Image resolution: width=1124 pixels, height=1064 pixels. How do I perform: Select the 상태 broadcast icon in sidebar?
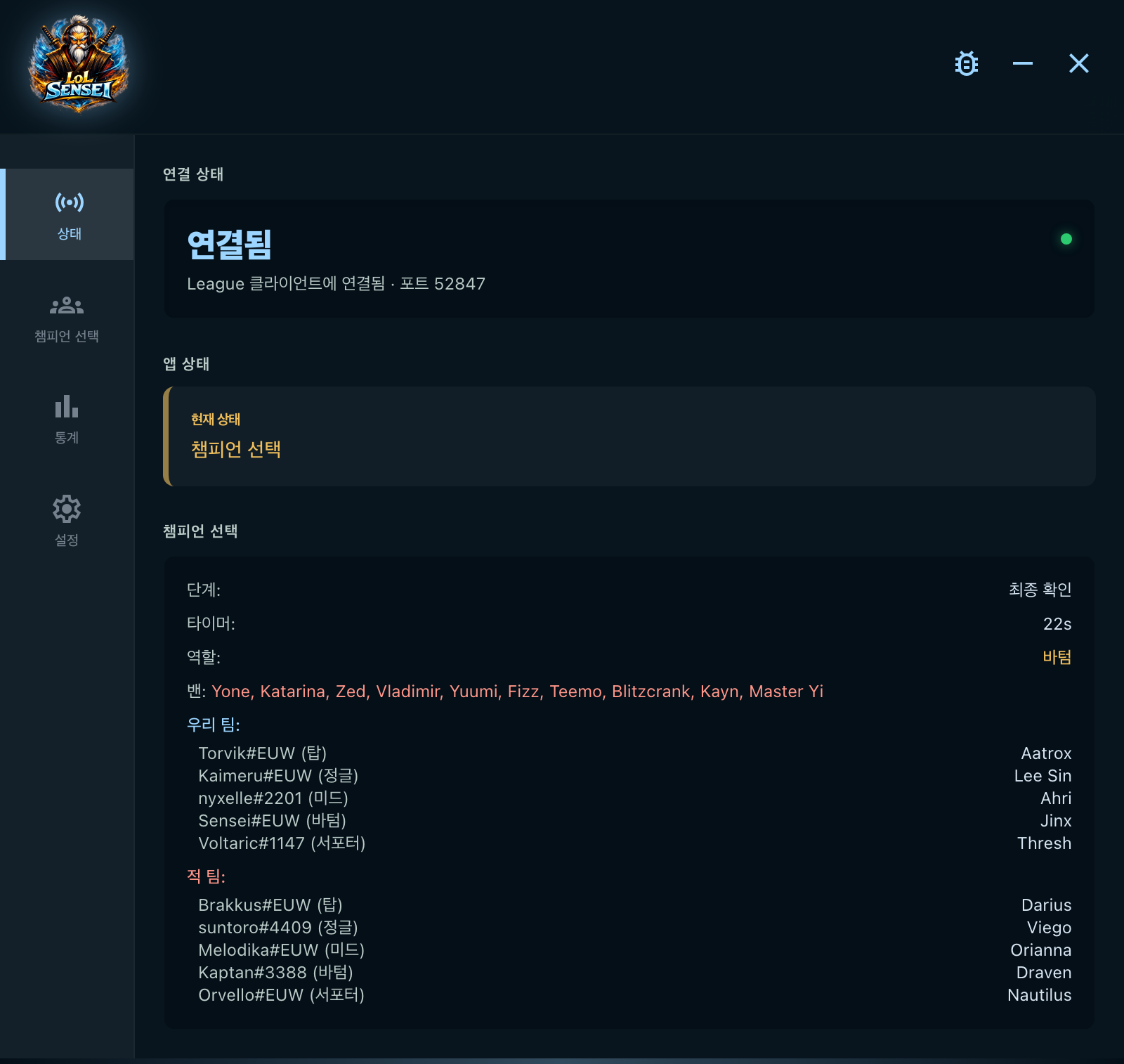pyautogui.click(x=70, y=202)
